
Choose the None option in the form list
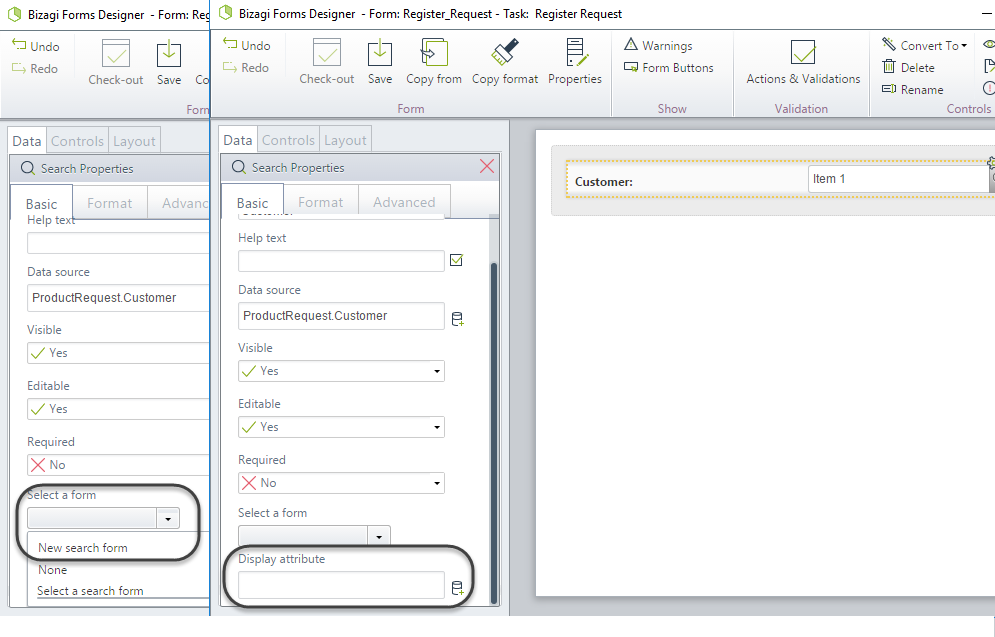tap(53, 570)
